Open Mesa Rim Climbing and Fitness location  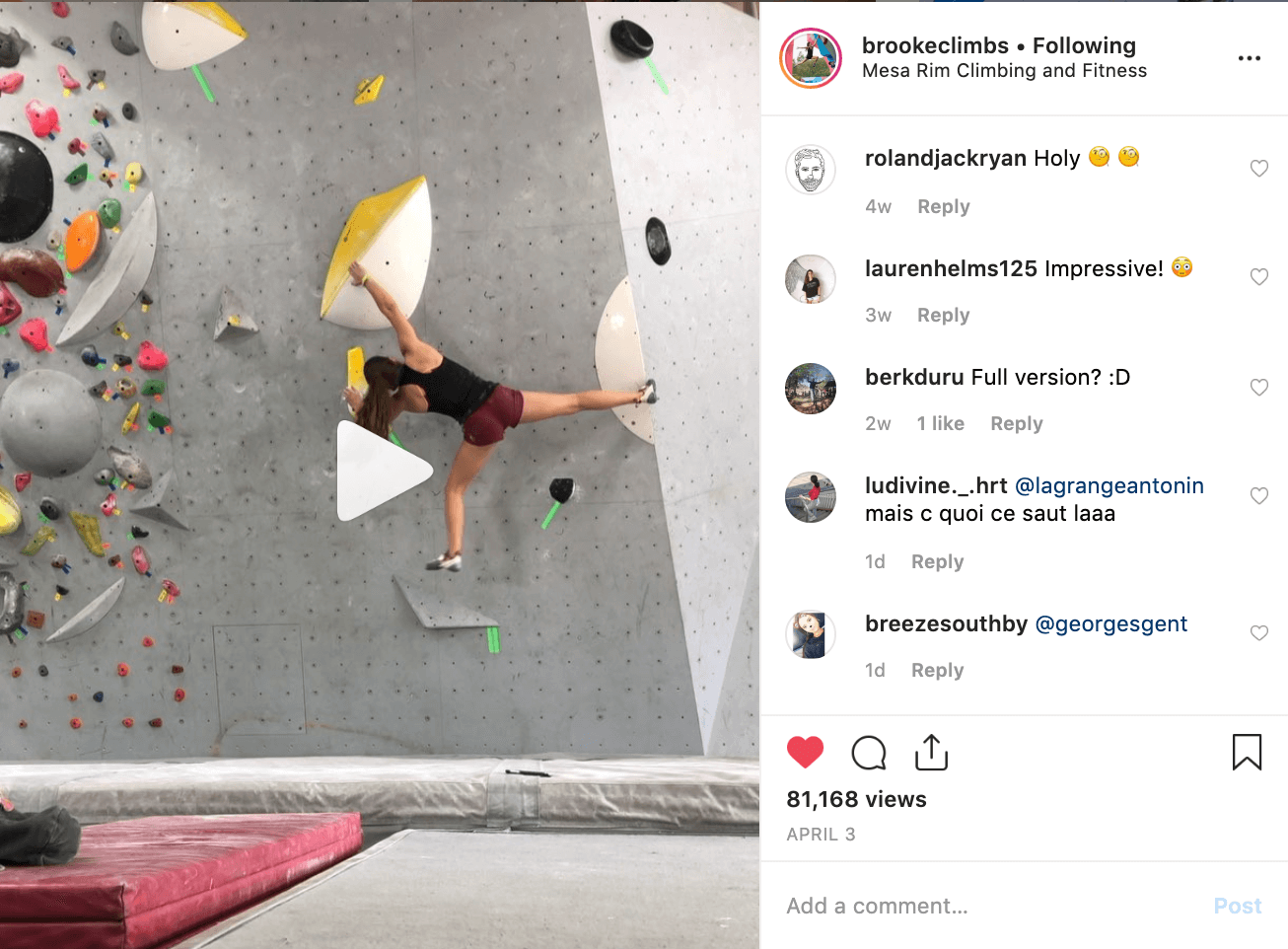coord(1004,71)
